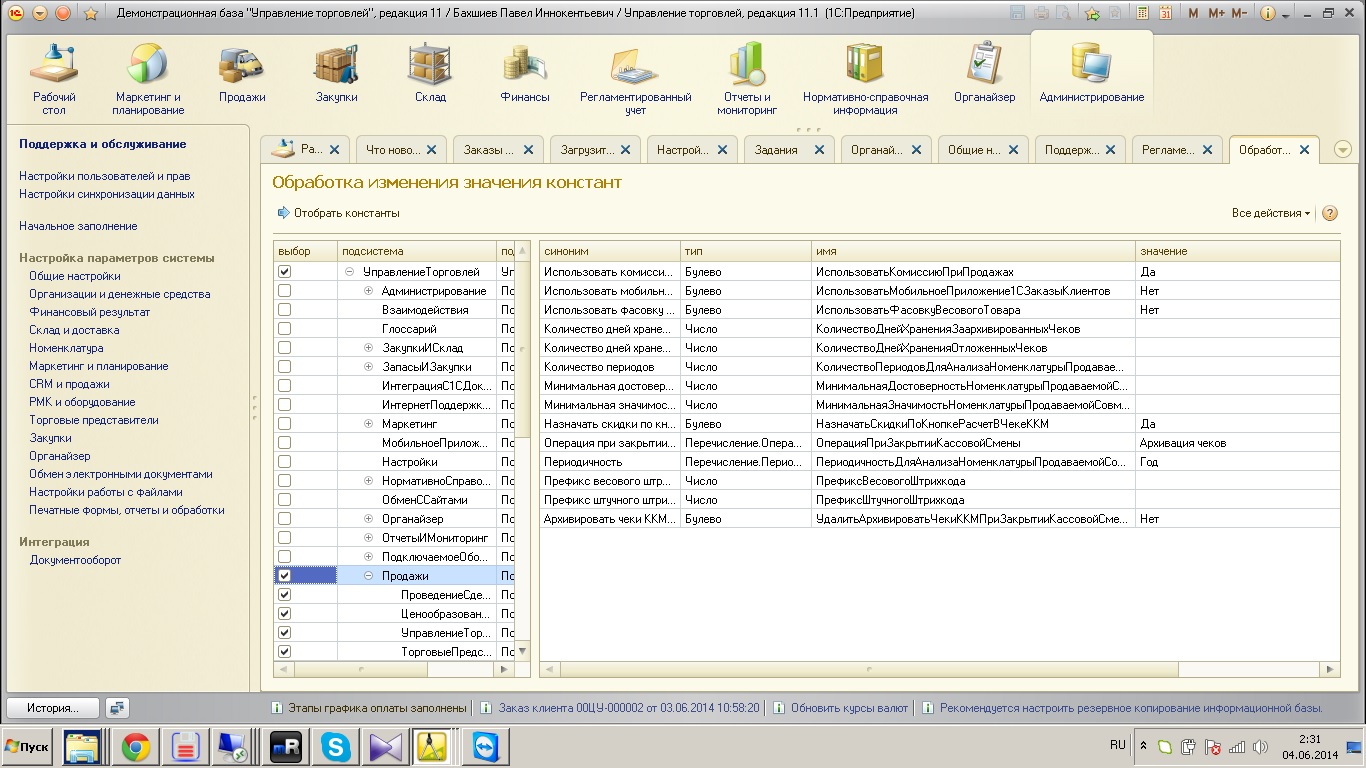The image size is (1366, 768).
Task: Click the M- memory button
Action: (1240, 14)
